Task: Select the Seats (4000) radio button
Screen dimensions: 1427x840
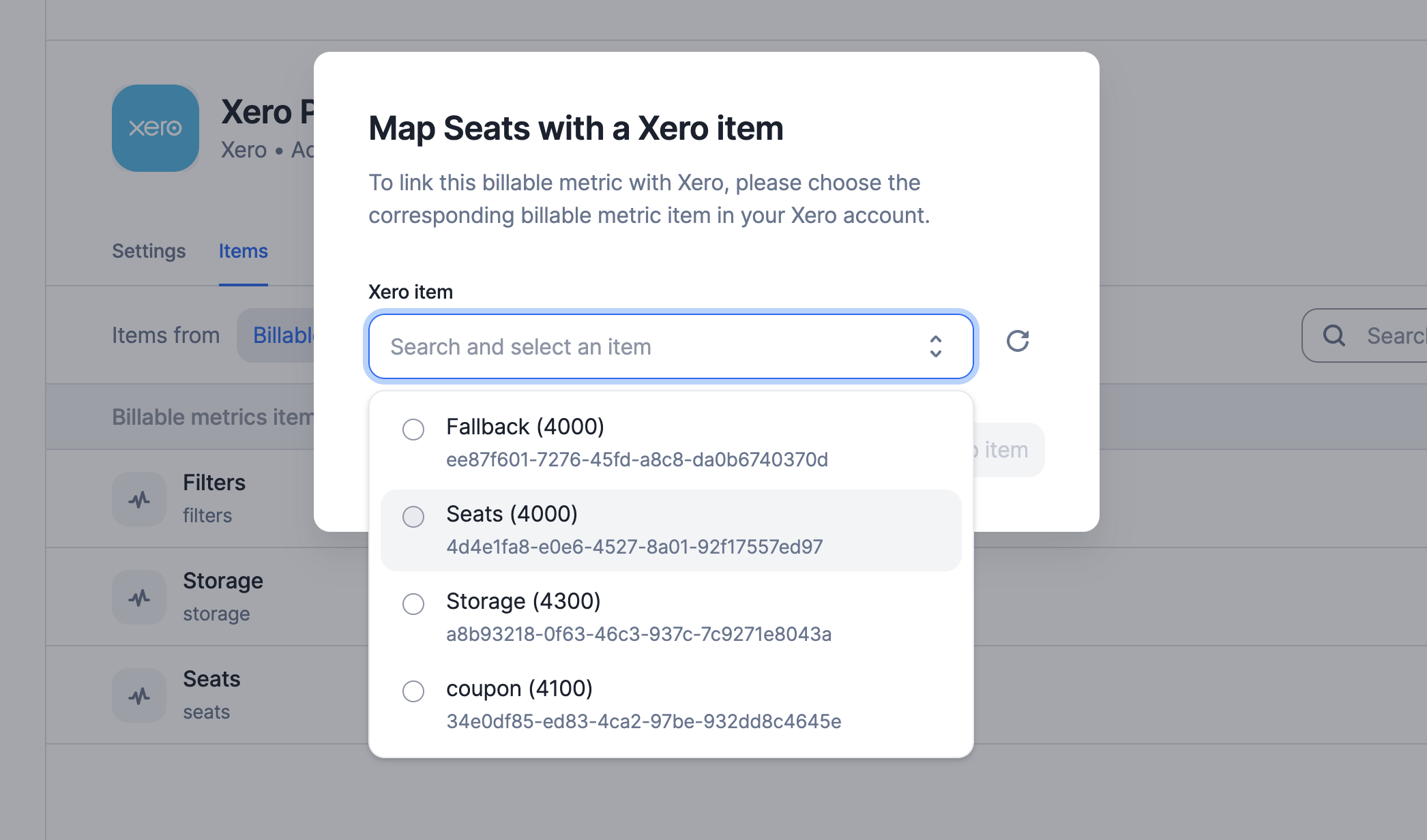Action: coord(413,517)
